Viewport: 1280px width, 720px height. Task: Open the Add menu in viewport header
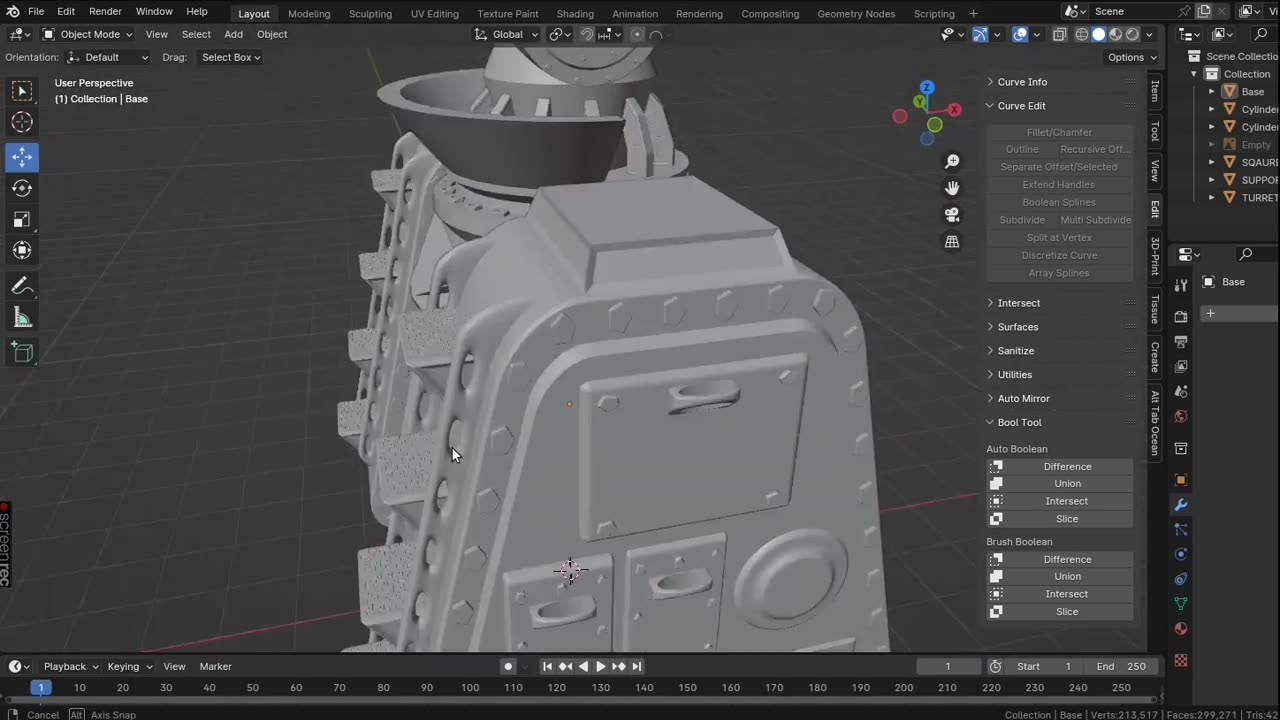tap(233, 34)
